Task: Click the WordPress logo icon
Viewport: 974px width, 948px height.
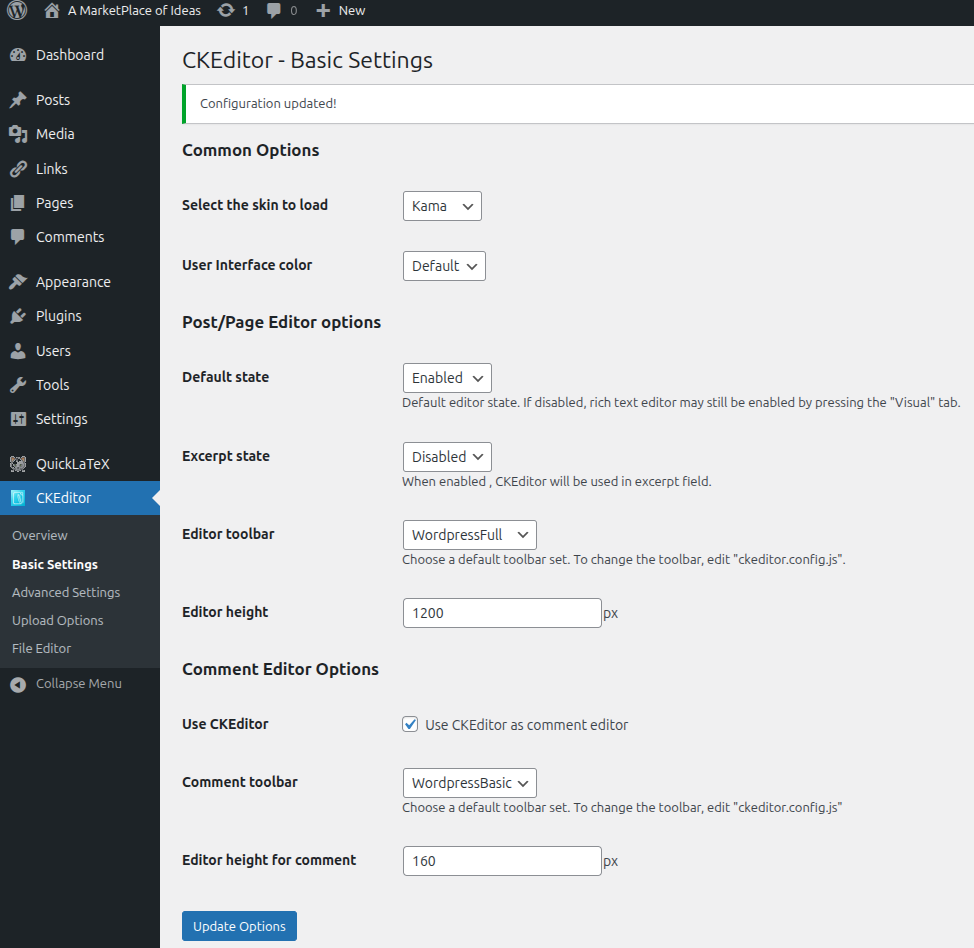Action: pos(17,11)
